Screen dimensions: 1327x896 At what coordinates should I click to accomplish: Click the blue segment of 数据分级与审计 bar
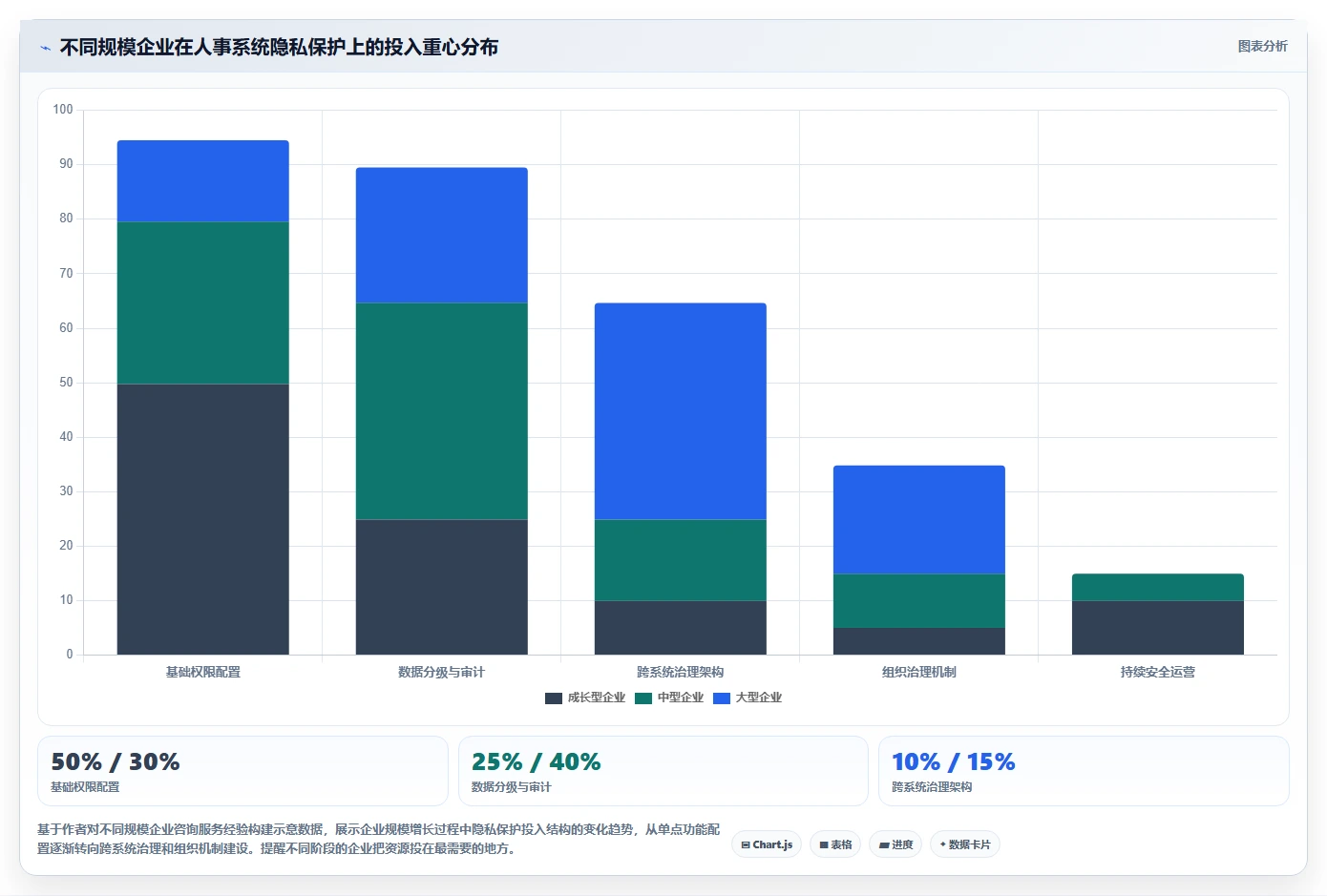pos(442,235)
